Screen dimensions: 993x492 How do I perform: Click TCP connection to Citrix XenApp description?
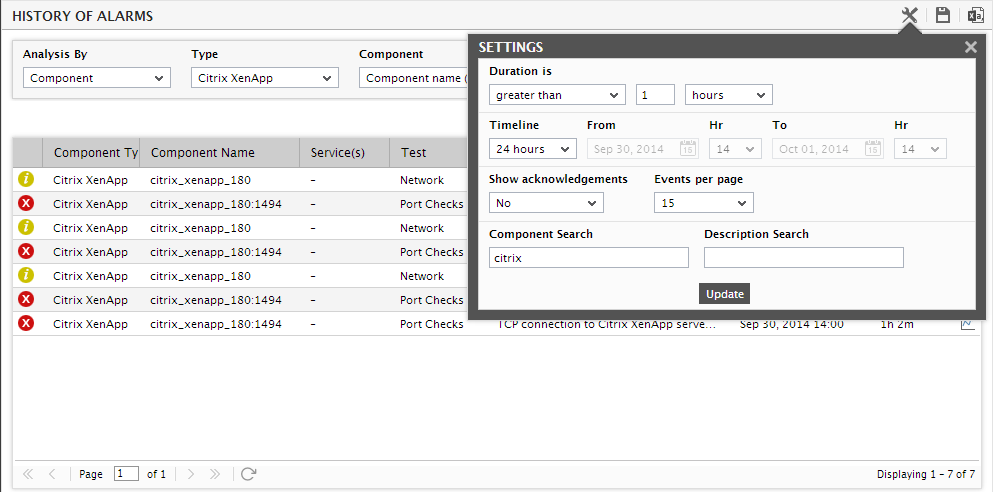tap(607, 324)
